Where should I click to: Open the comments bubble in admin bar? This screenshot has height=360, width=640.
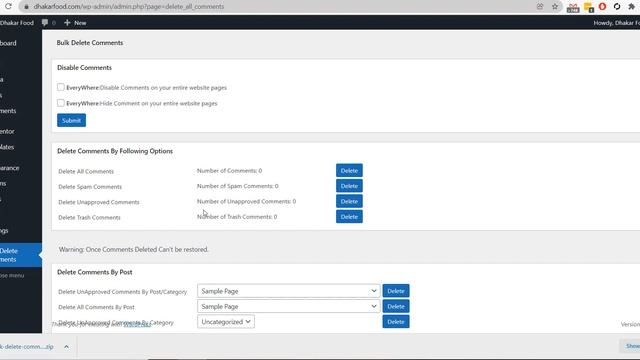coord(49,23)
